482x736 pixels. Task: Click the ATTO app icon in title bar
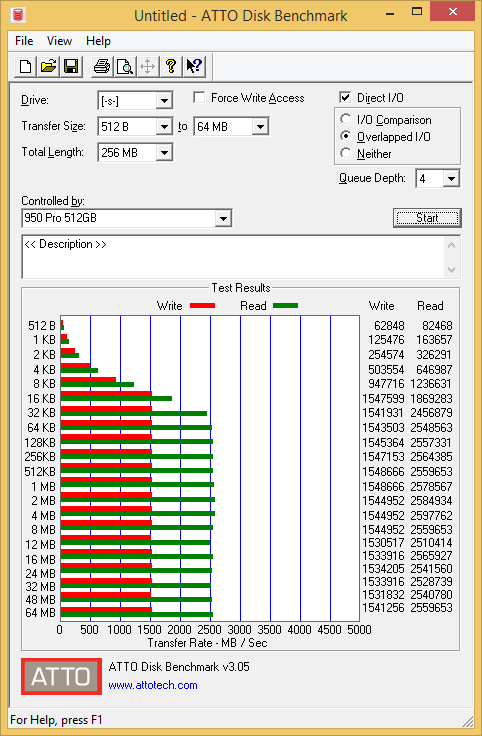click(x=18, y=15)
